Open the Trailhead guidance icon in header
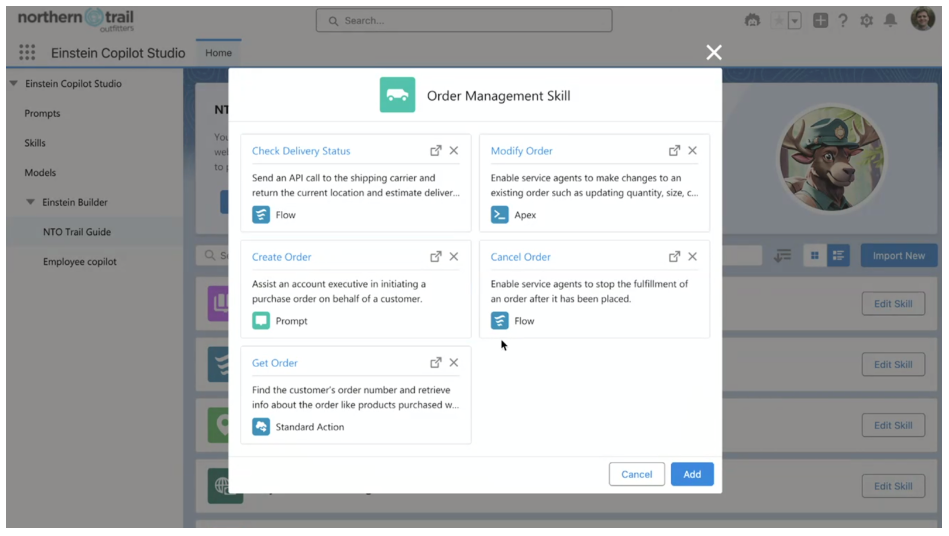The image size is (949, 536). tap(752, 21)
